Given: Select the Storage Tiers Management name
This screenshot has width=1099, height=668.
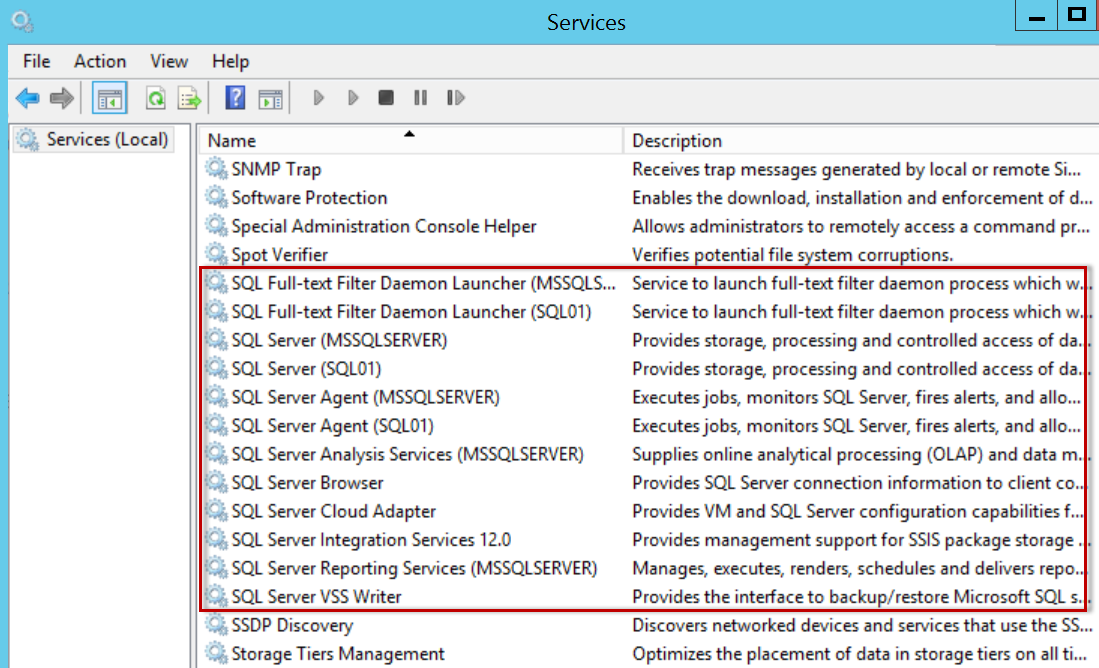Looking at the screenshot, I should (338, 654).
